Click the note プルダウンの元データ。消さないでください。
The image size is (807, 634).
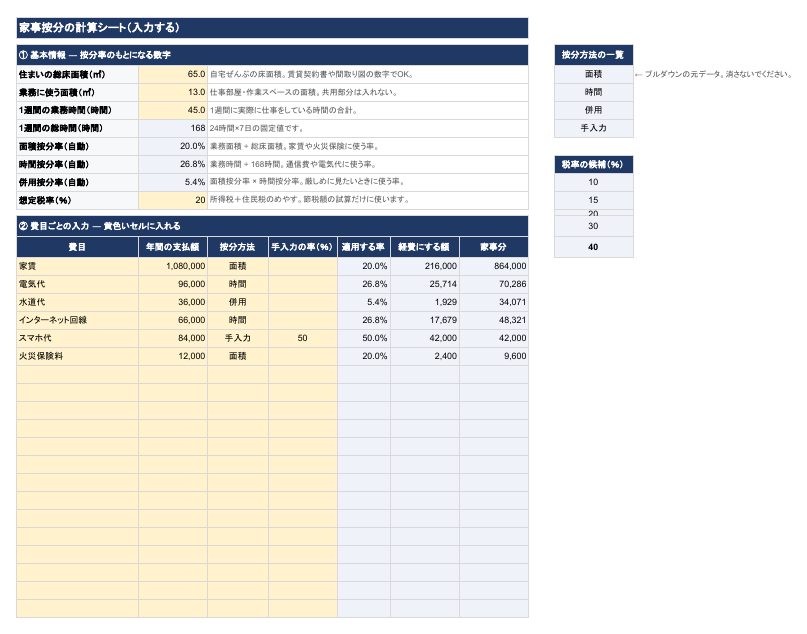click(713, 74)
